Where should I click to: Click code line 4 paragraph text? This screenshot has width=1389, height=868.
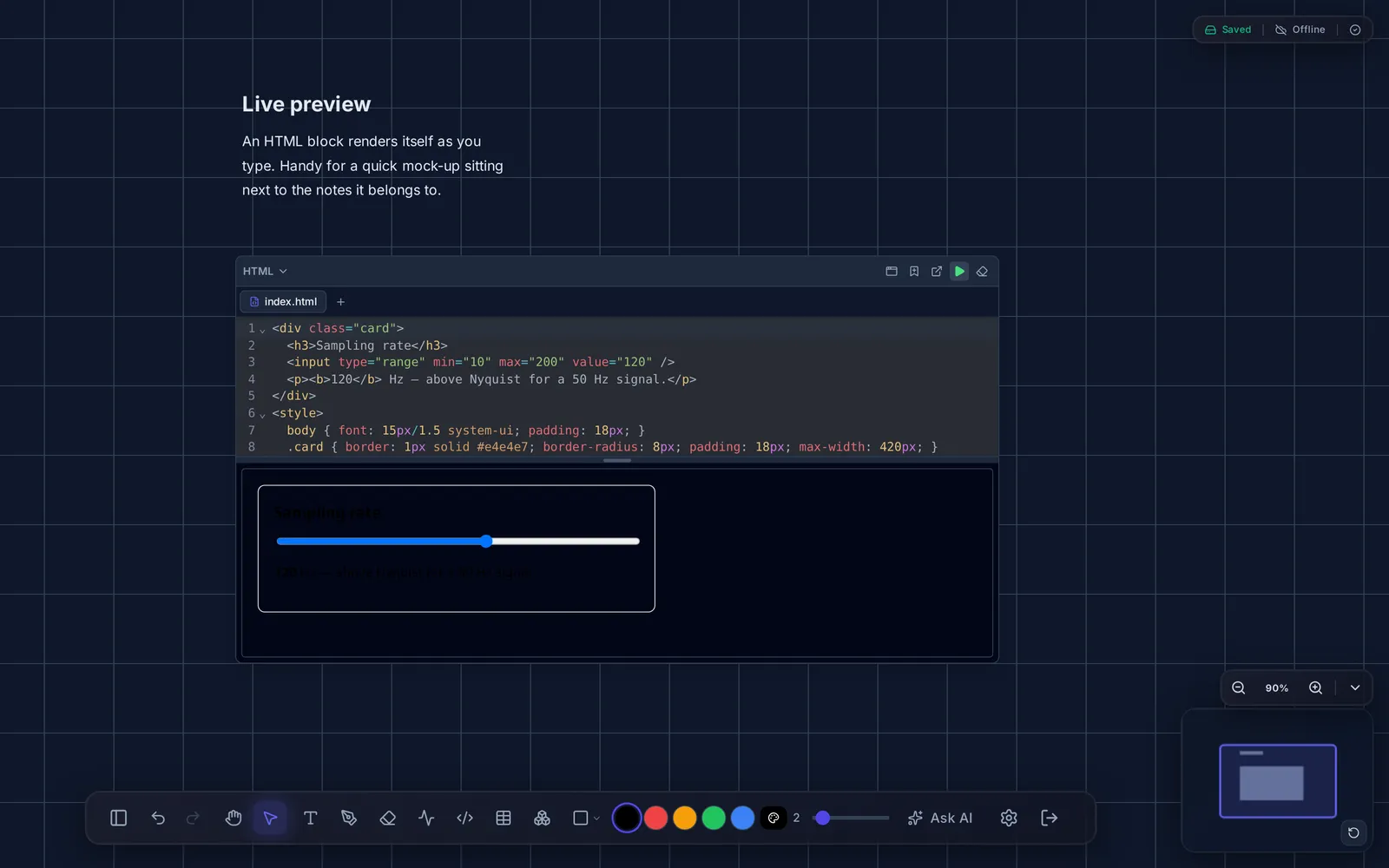491,379
